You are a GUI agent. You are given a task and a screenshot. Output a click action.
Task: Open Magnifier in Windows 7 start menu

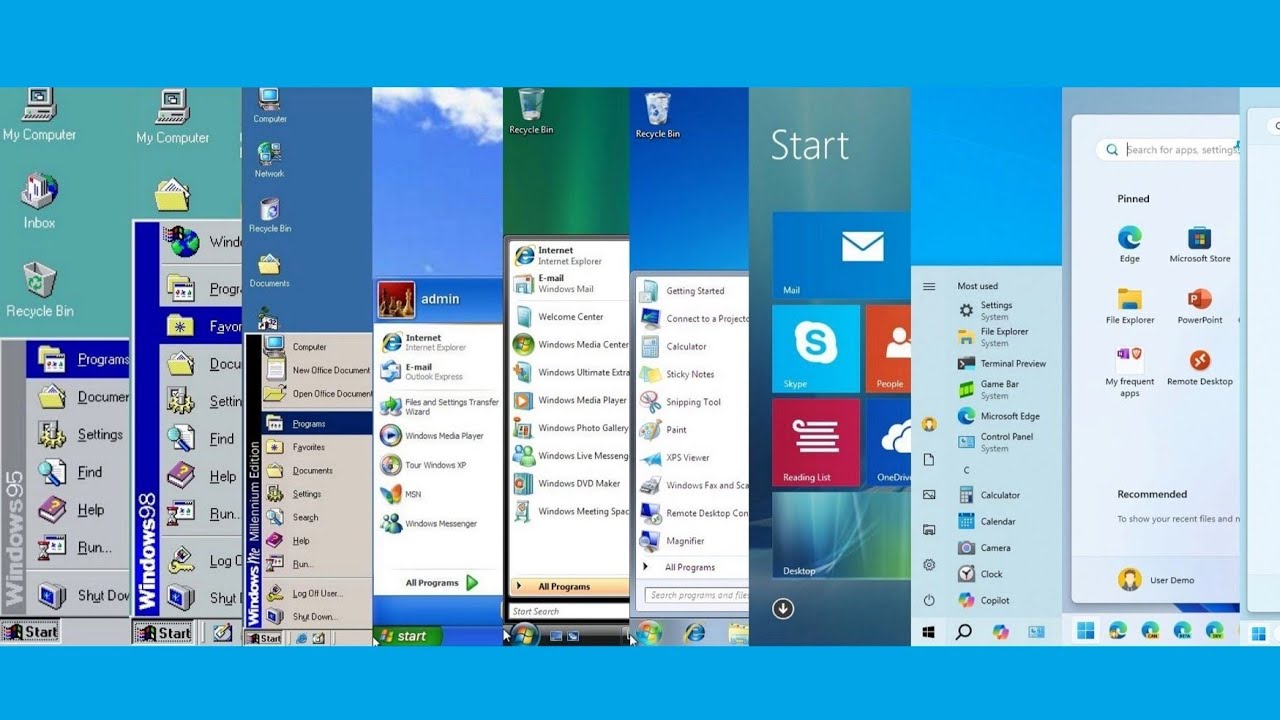point(673,541)
